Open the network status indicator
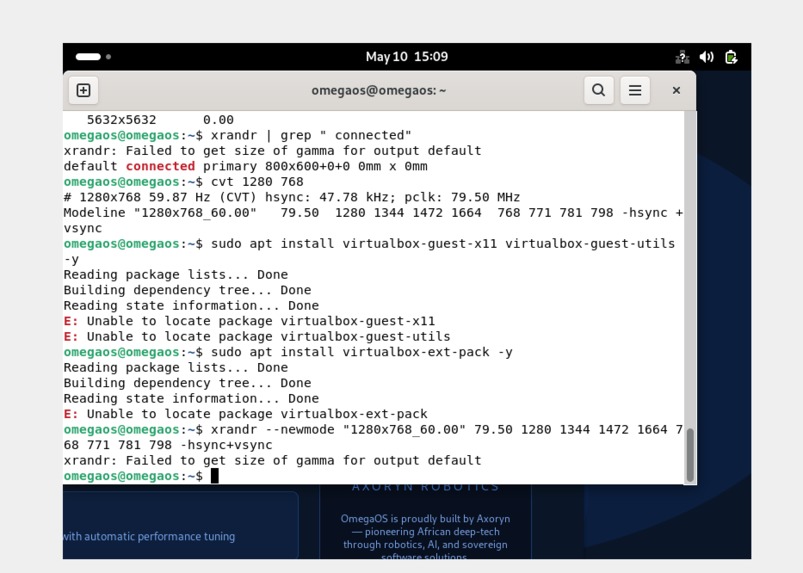The height and width of the screenshot is (573, 803). coord(682,57)
